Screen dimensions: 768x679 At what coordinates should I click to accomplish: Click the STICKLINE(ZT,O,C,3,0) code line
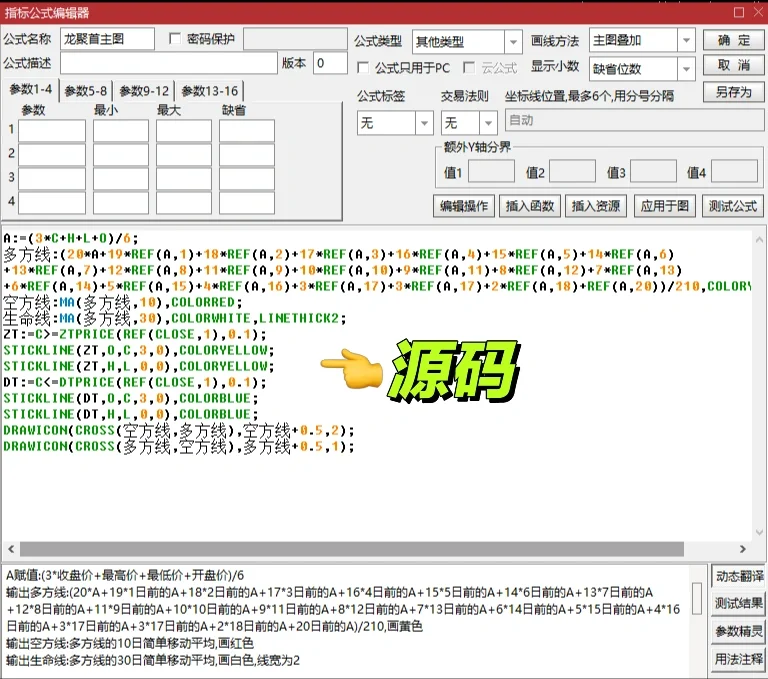point(139,350)
